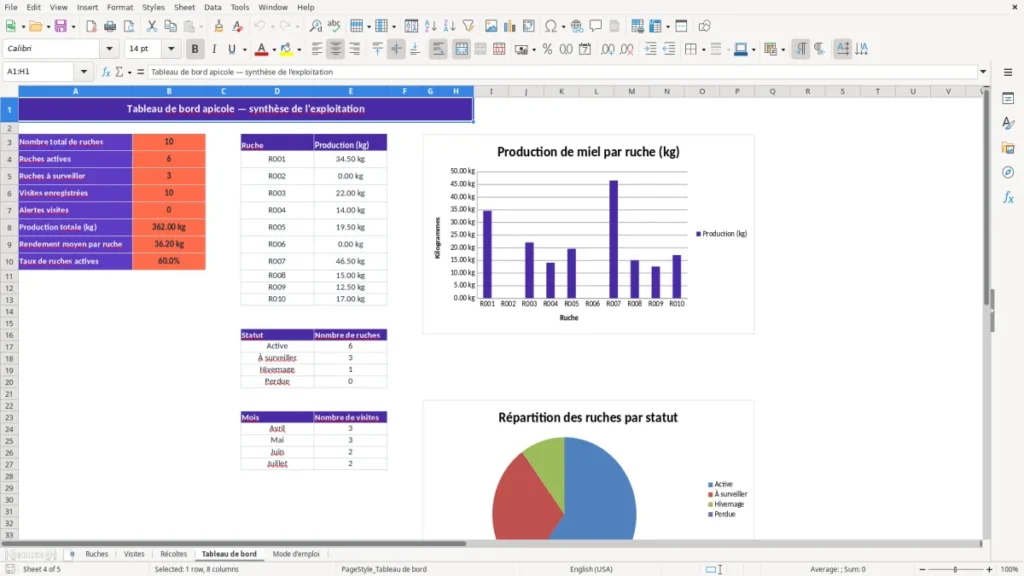The height and width of the screenshot is (576, 1024).
Task: Open the Format menu
Action: (120, 7)
